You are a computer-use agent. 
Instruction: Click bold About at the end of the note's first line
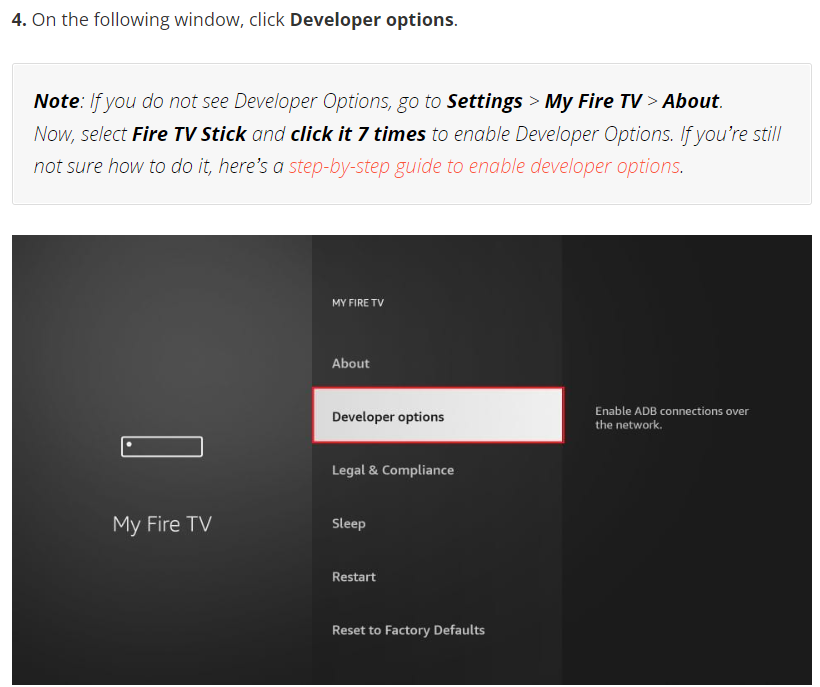point(690,101)
